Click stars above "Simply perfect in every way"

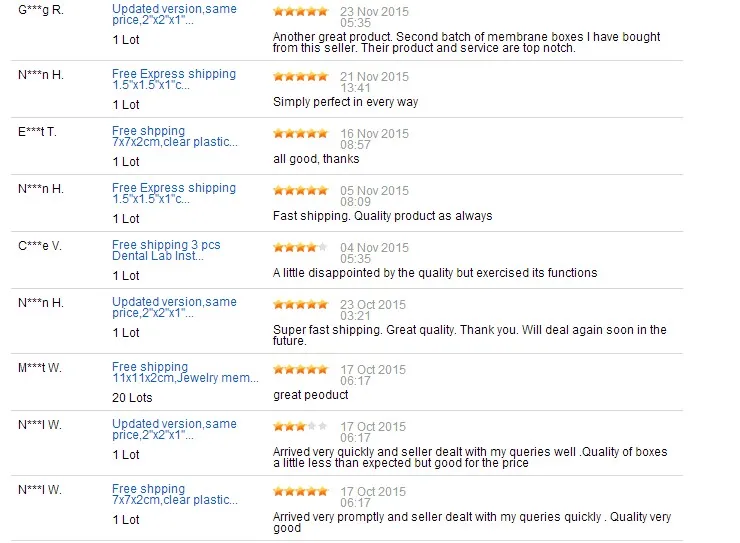[x=300, y=76]
